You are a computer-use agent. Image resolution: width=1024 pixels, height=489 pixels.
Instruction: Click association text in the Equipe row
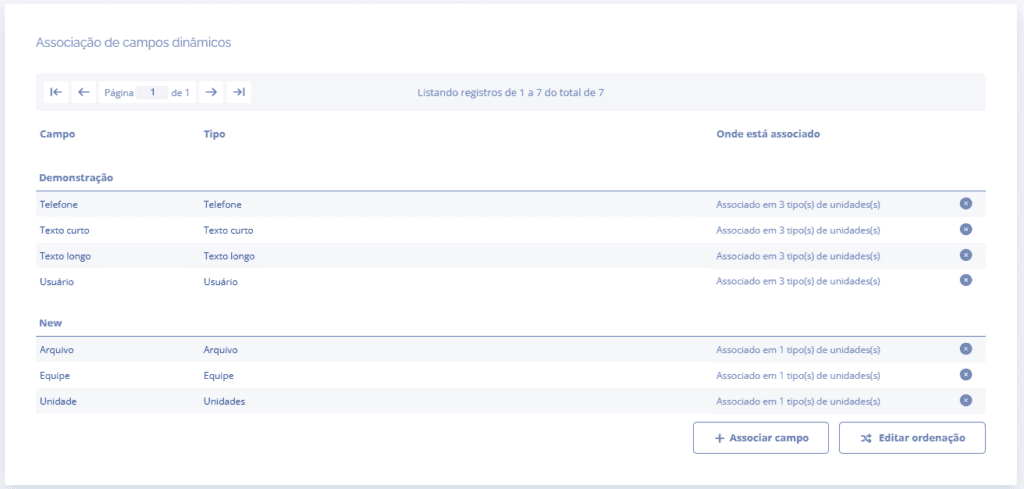point(798,376)
